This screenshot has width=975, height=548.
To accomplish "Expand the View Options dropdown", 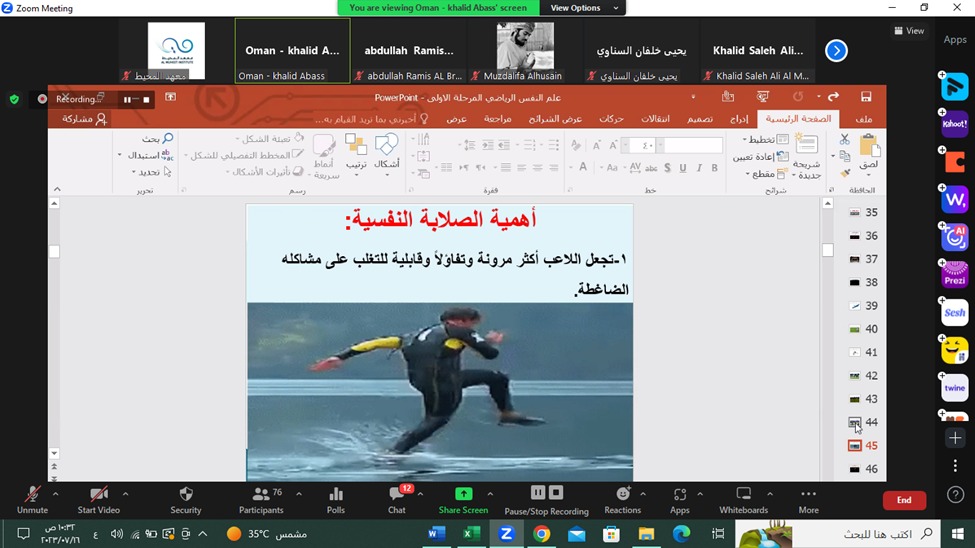I will click(585, 8).
